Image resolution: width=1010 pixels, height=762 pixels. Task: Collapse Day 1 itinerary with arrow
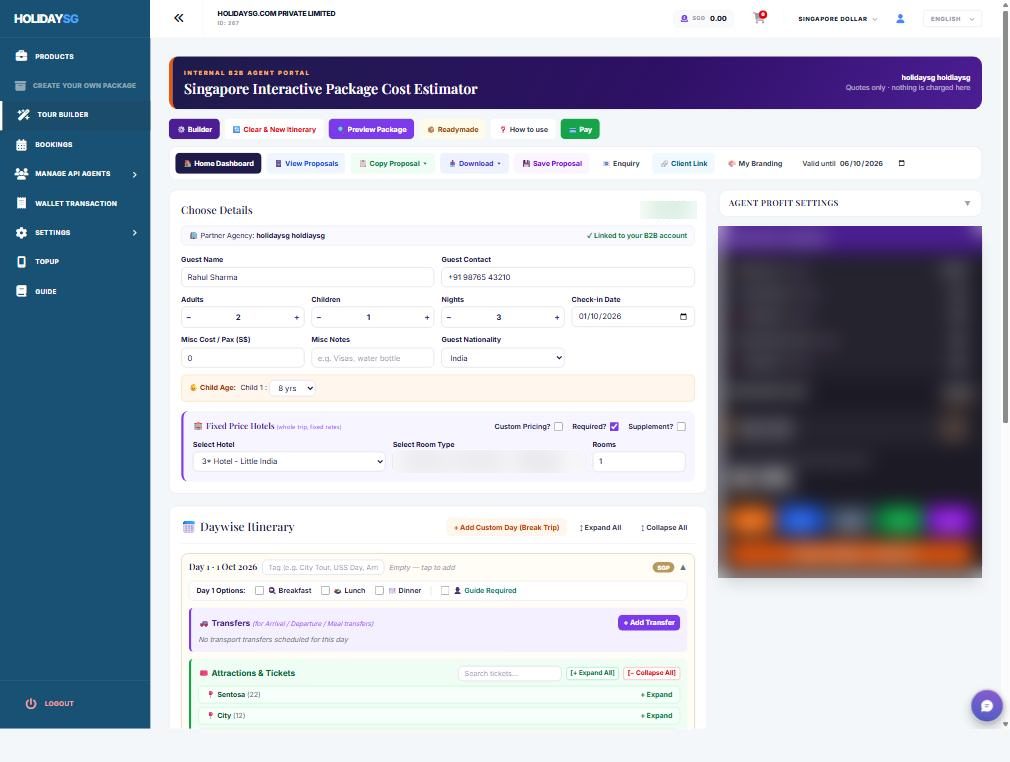683,567
